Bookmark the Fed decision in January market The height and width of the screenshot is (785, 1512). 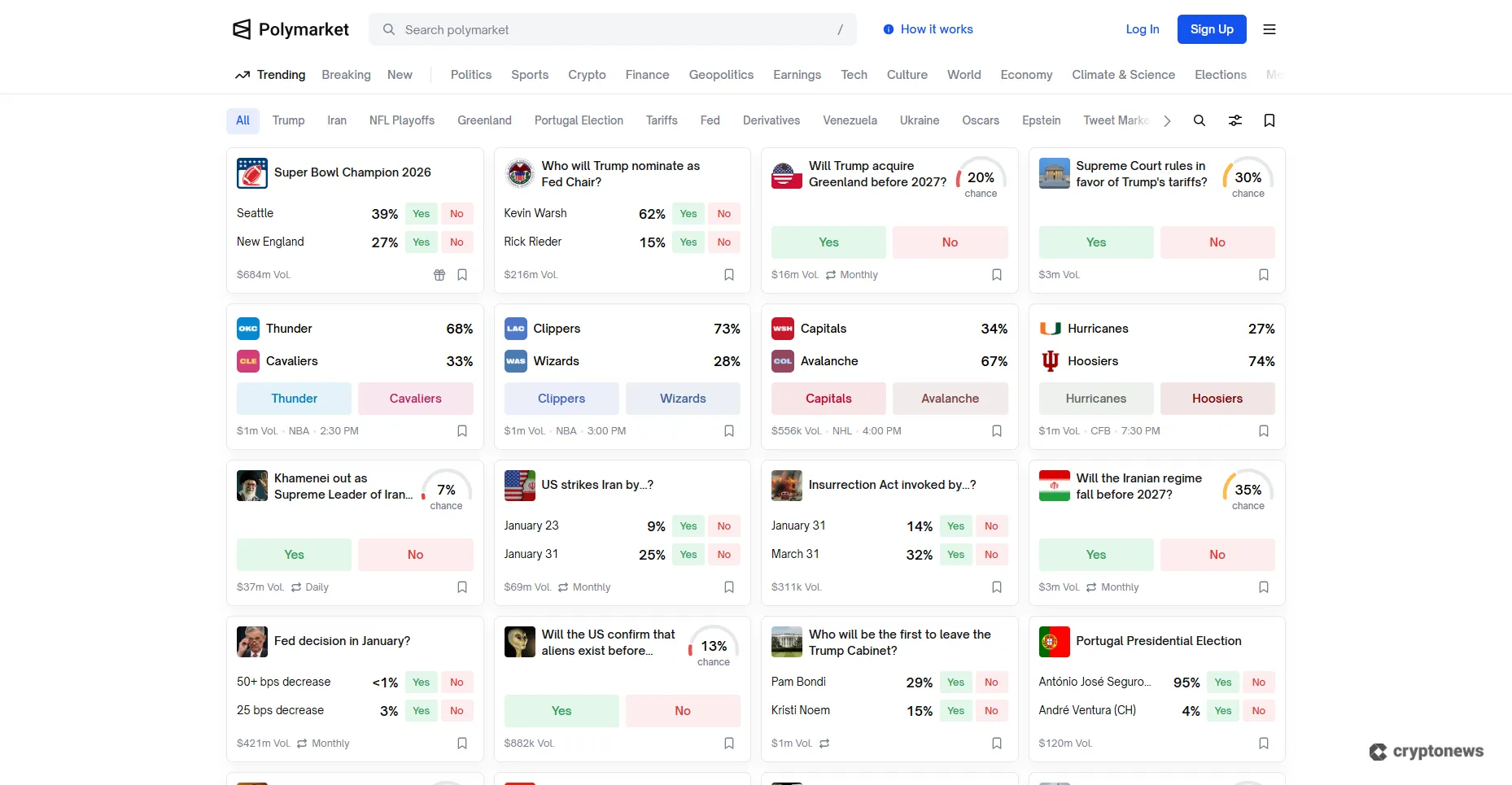coord(462,744)
